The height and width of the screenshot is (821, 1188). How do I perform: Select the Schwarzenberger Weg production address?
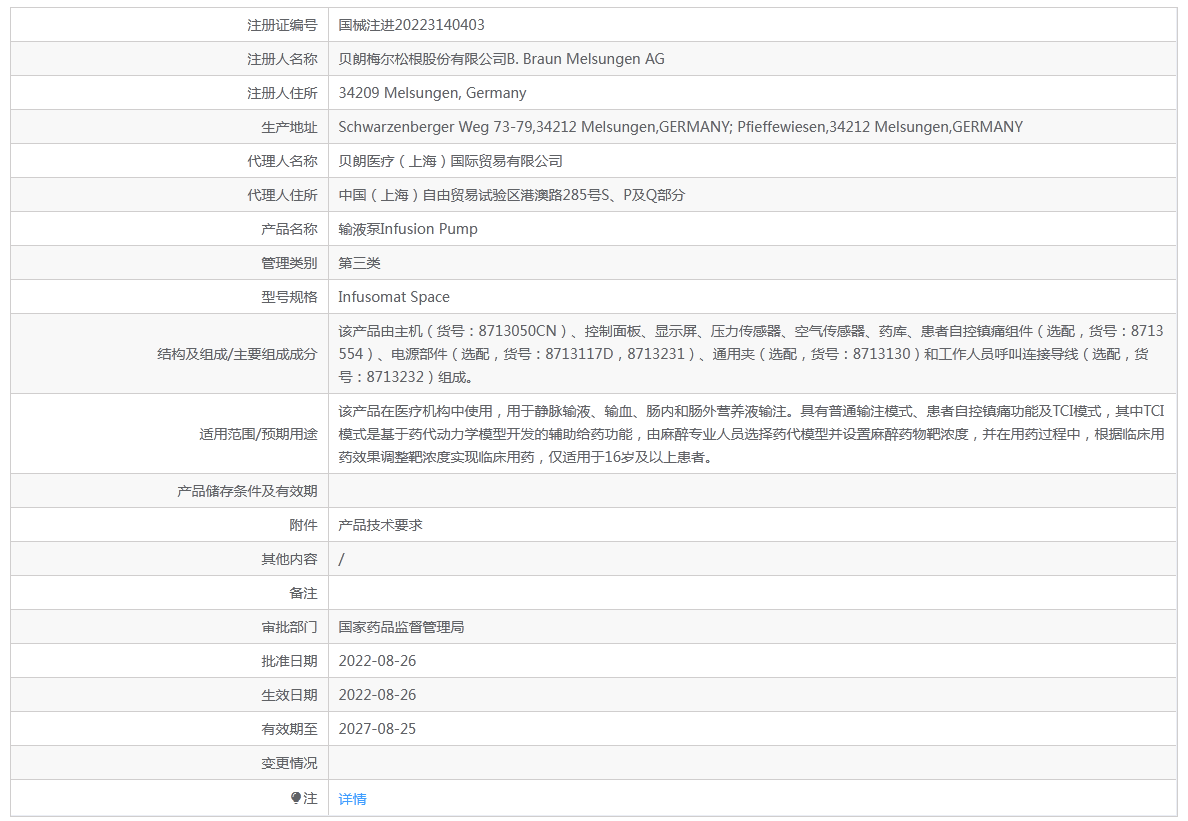point(680,127)
